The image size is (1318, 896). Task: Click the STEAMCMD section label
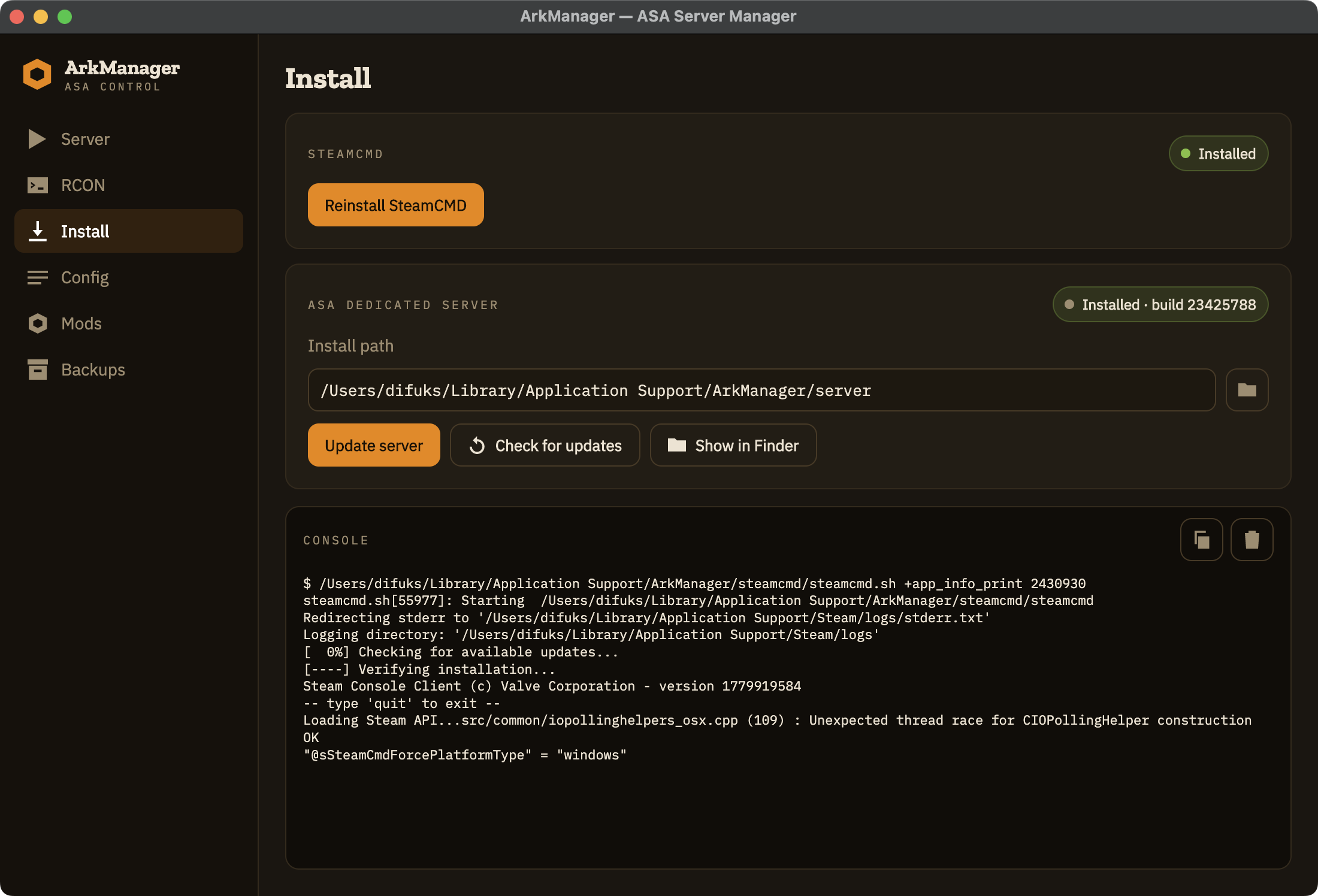click(346, 154)
